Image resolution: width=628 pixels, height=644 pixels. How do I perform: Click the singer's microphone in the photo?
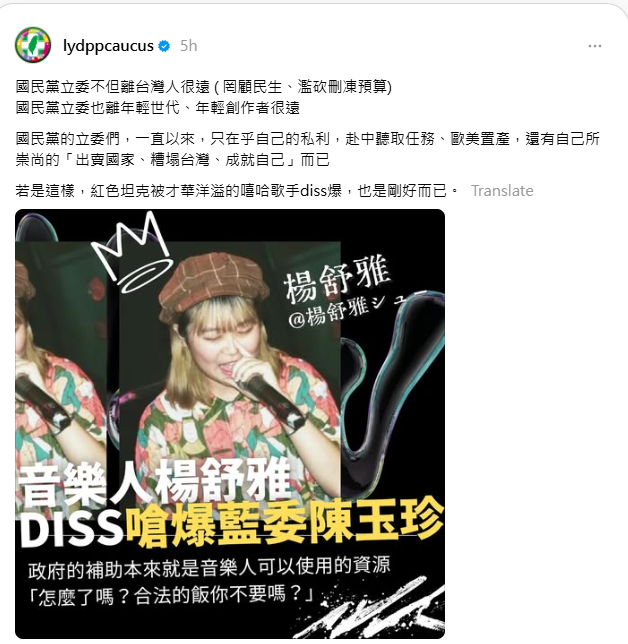(272, 399)
